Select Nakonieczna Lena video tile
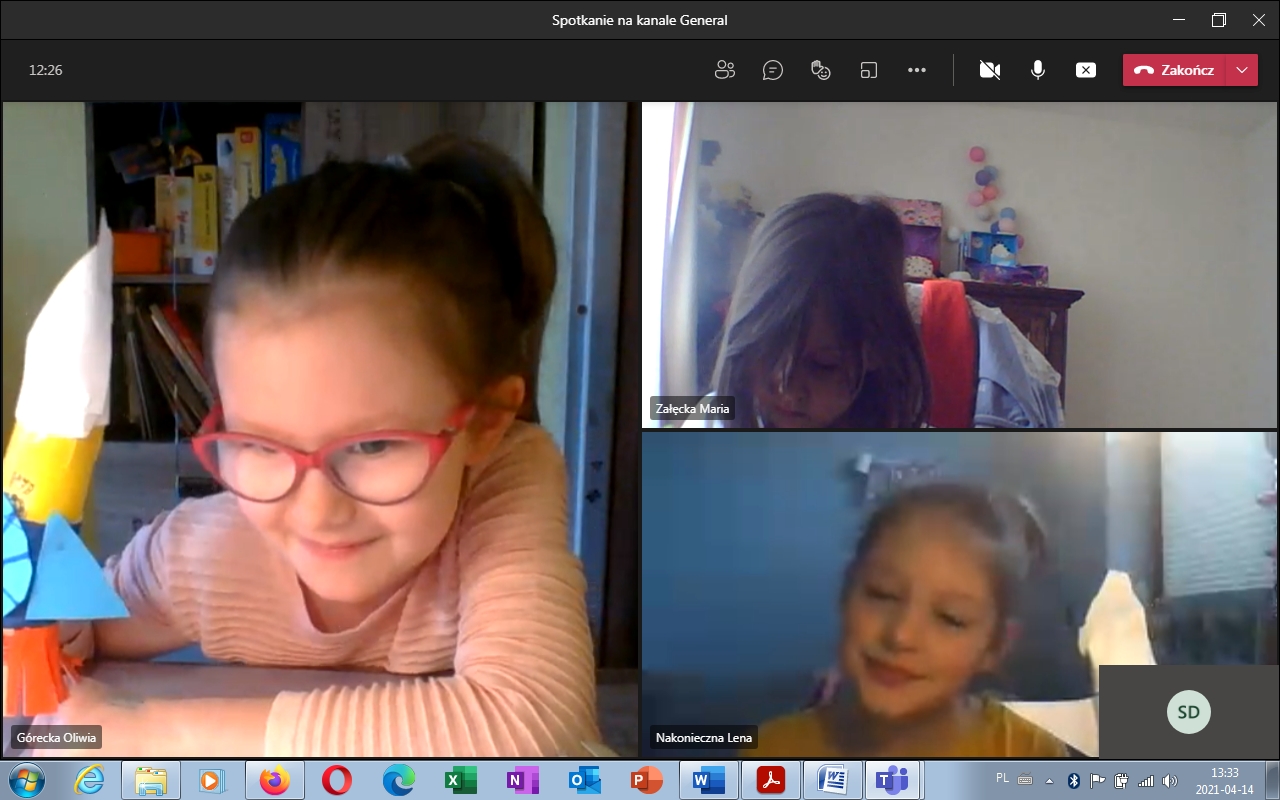Image resolution: width=1280 pixels, height=800 pixels. [x=959, y=594]
